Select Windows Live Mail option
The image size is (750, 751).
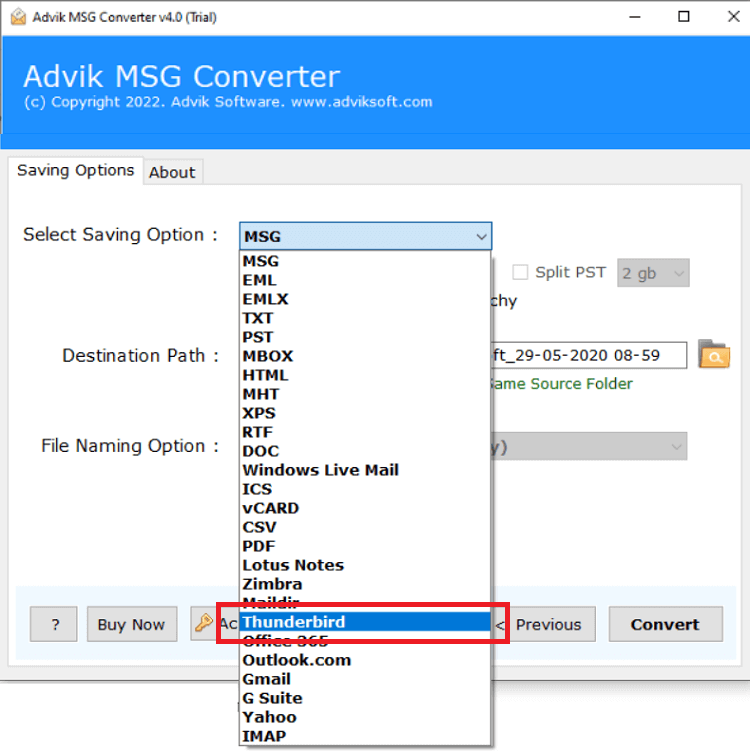click(365, 470)
